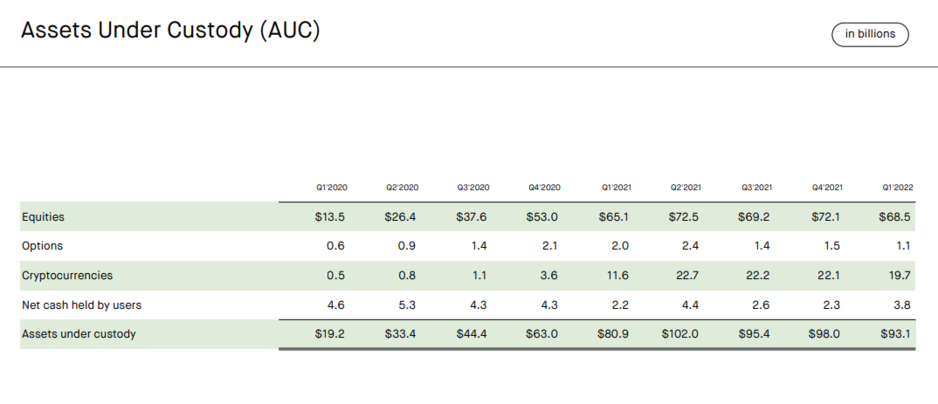The width and height of the screenshot is (938, 404).
Task: Select the $93.1 total for Q1'2022
Action: pyautogui.click(x=894, y=334)
